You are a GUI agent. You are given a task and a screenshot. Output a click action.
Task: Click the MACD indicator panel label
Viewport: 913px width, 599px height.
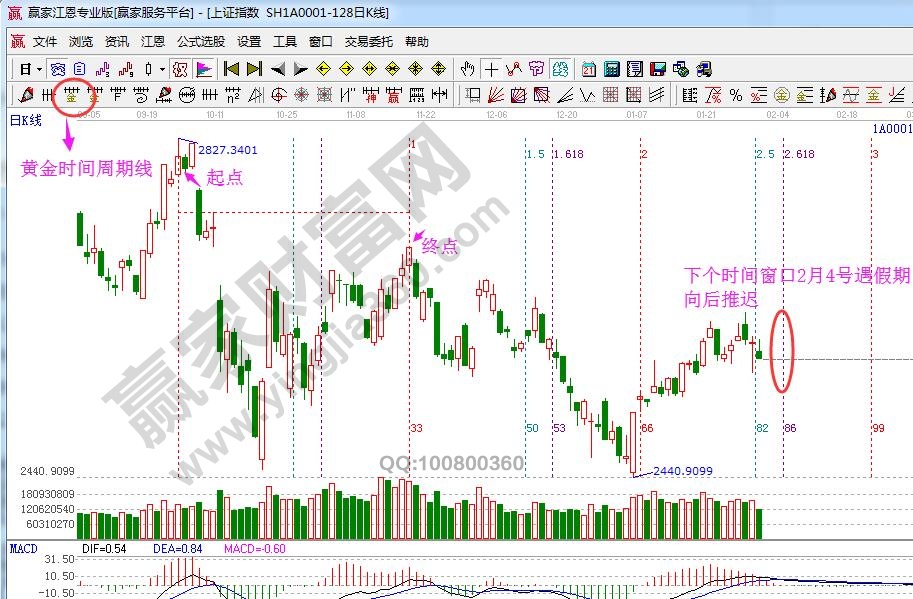click(x=23, y=549)
